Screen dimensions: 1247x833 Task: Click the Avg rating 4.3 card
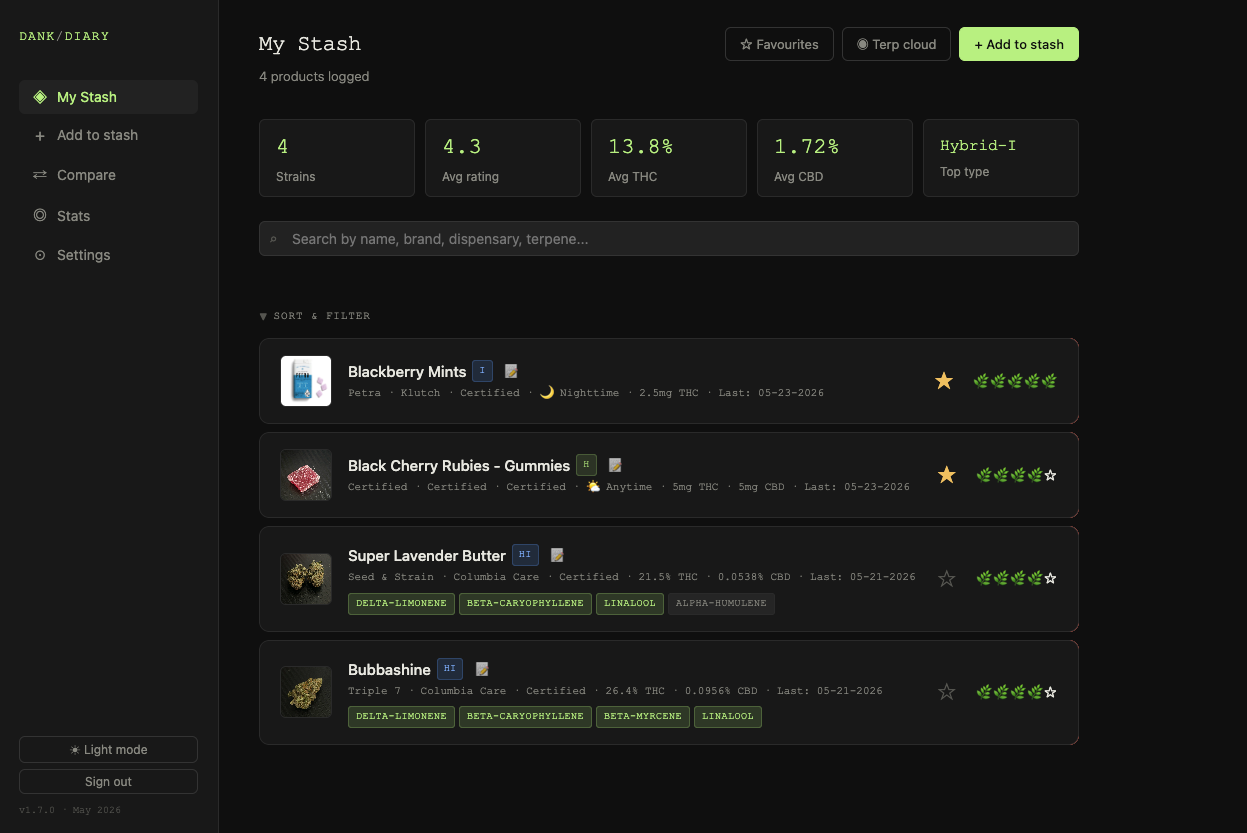503,158
